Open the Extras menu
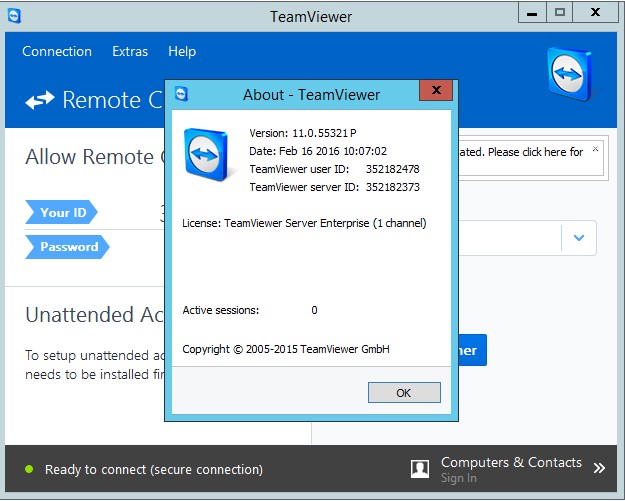 [130, 51]
